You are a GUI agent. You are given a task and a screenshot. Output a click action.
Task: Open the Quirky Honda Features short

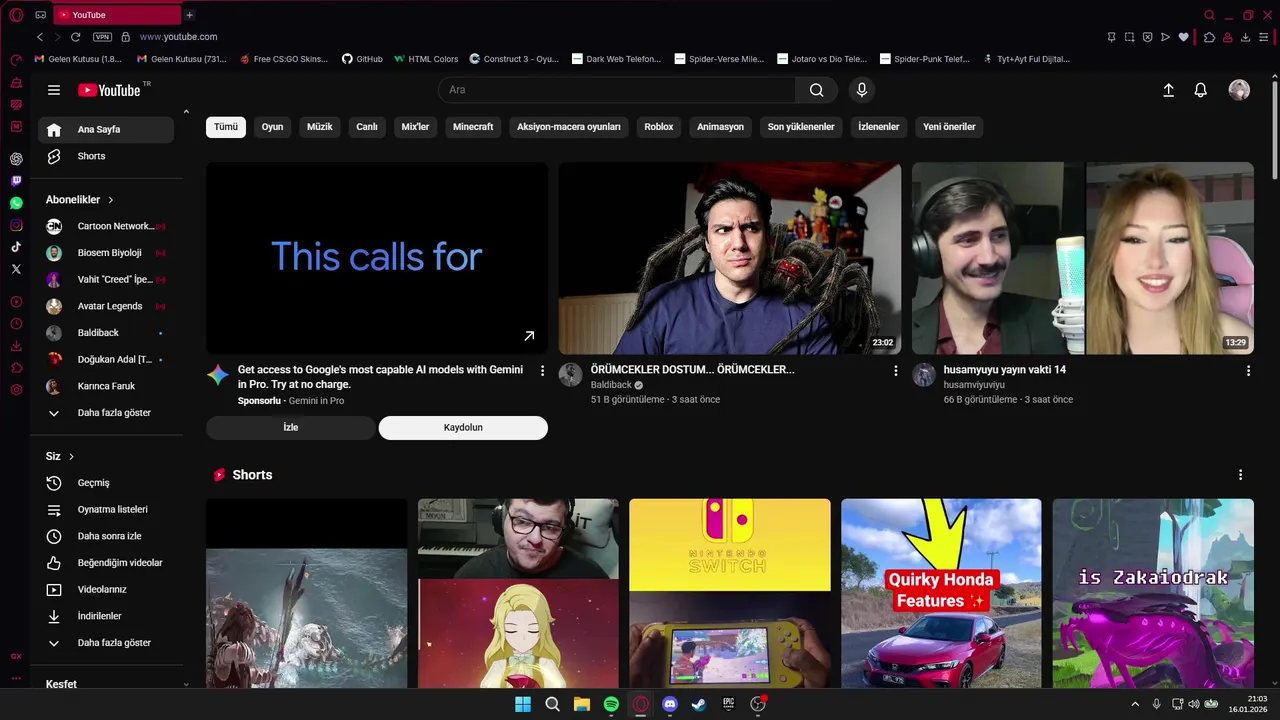coord(941,594)
